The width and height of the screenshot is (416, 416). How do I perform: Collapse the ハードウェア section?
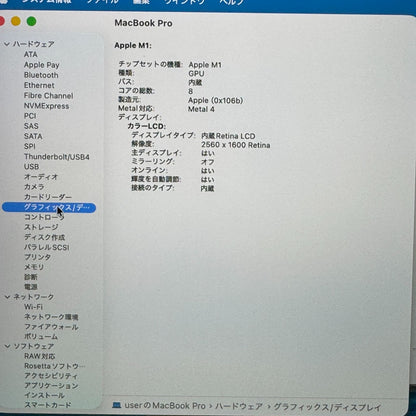(7, 44)
